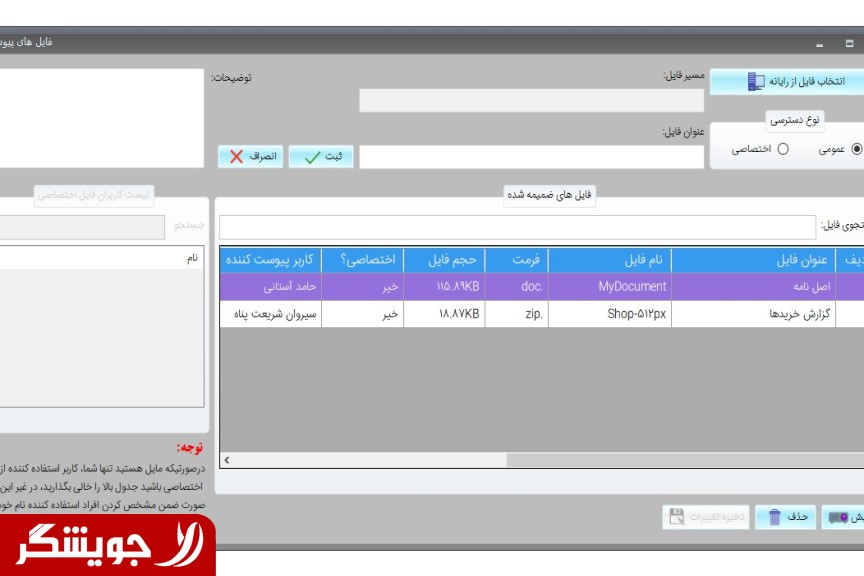This screenshot has height=576, width=864.
Task: Click the floppy disk save-changes icon
Action: pyautogui.click(x=676, y=517)
